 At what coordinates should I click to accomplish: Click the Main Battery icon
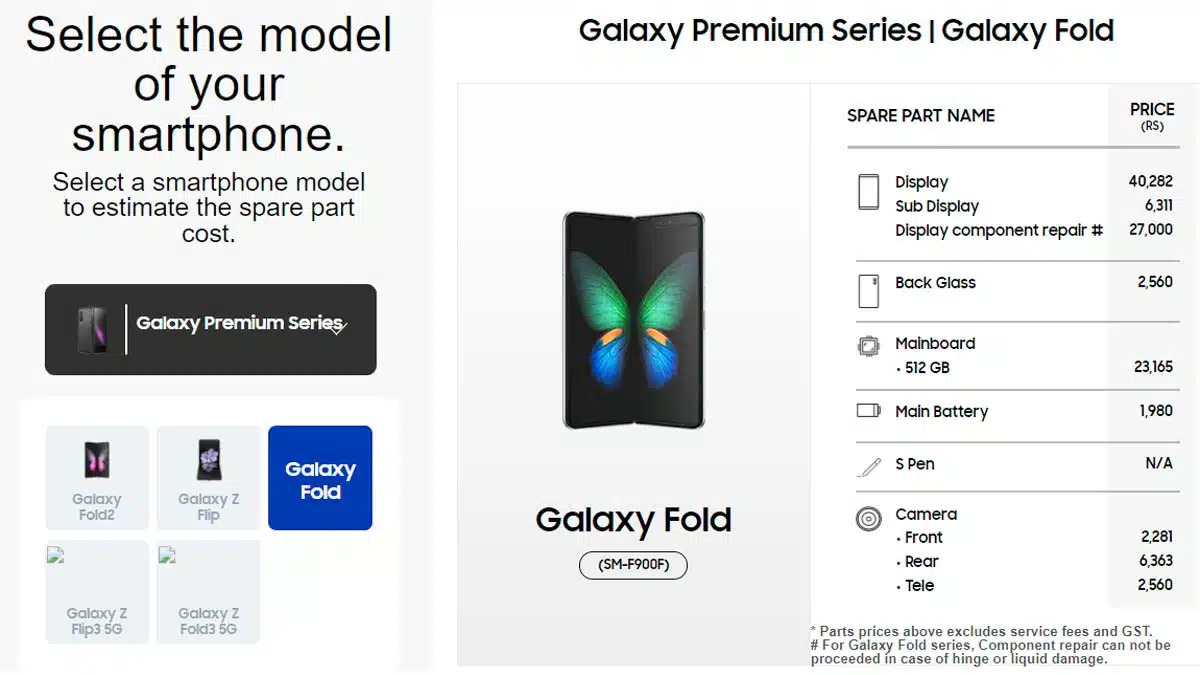[867, 411]
